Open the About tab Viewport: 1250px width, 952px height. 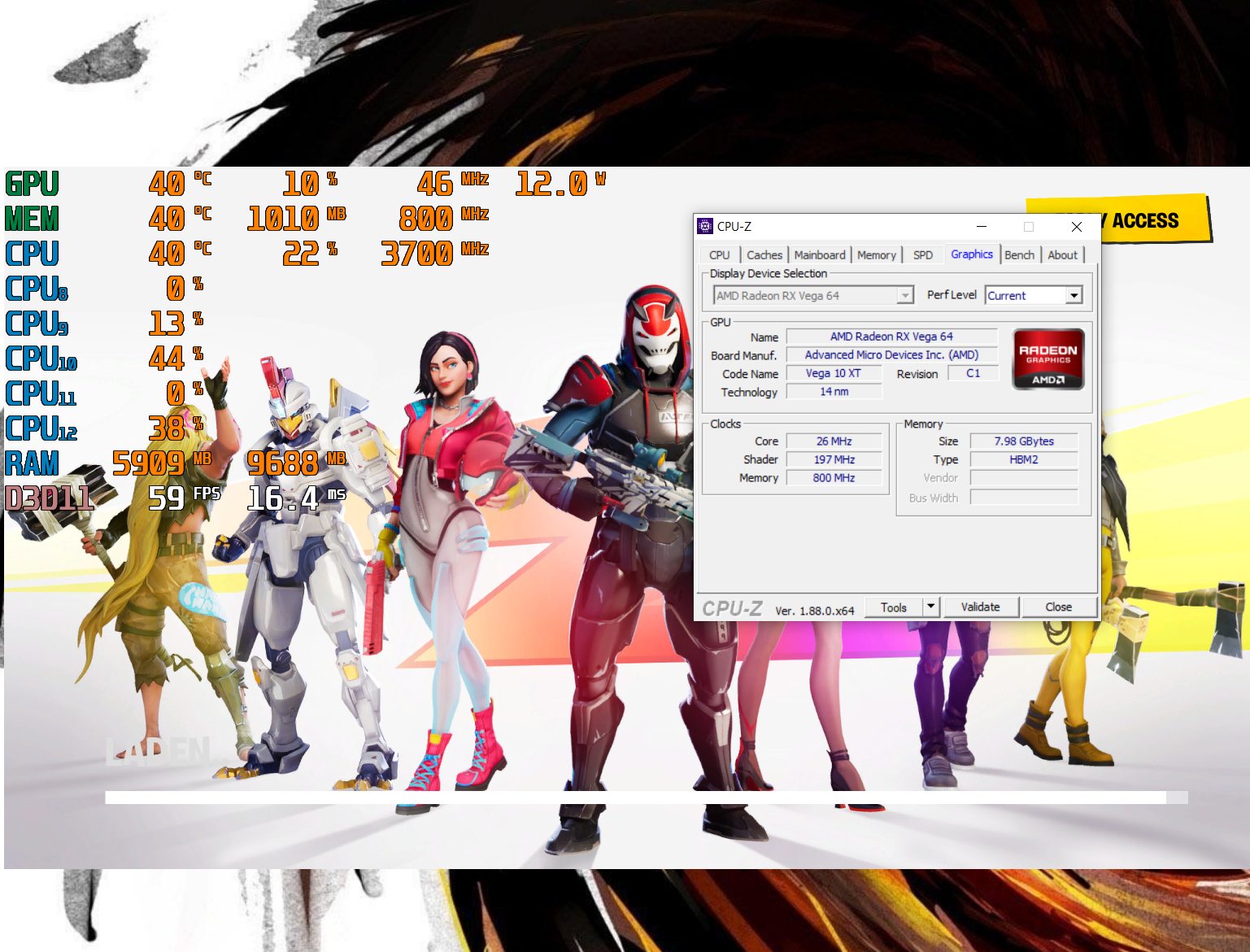(x=1062, y=254)
